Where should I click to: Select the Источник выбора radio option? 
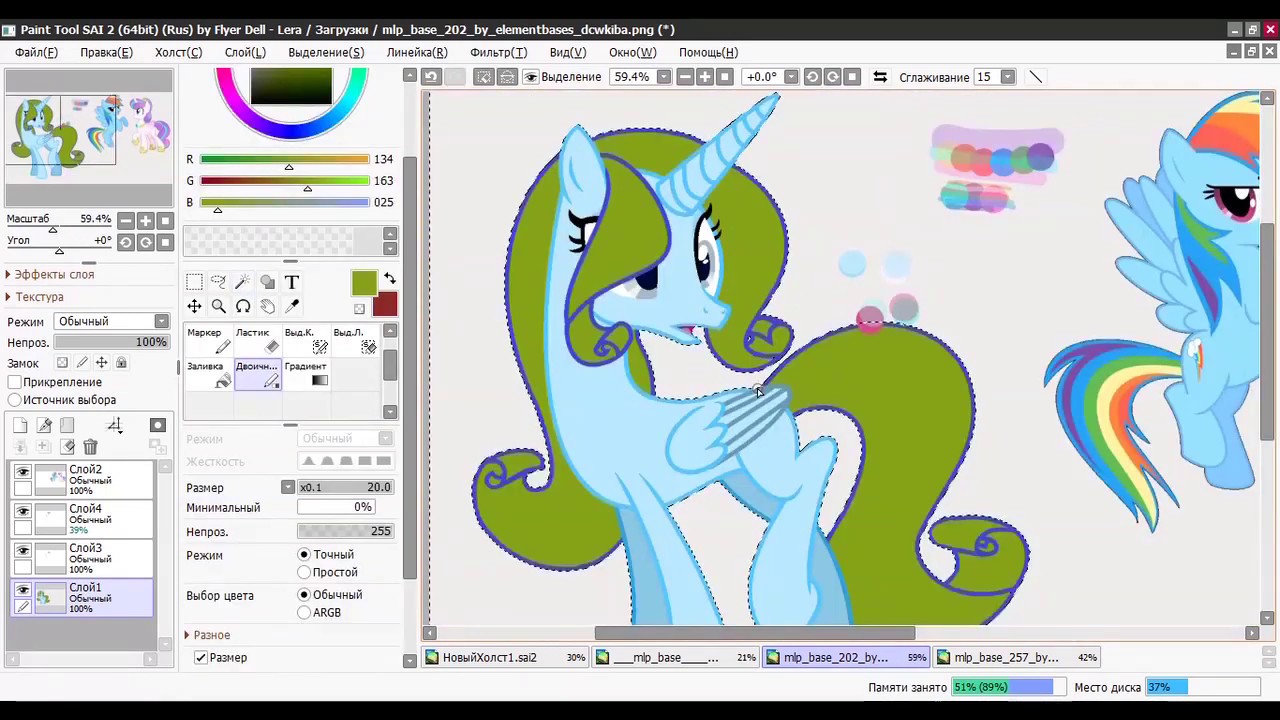point(15,399)
